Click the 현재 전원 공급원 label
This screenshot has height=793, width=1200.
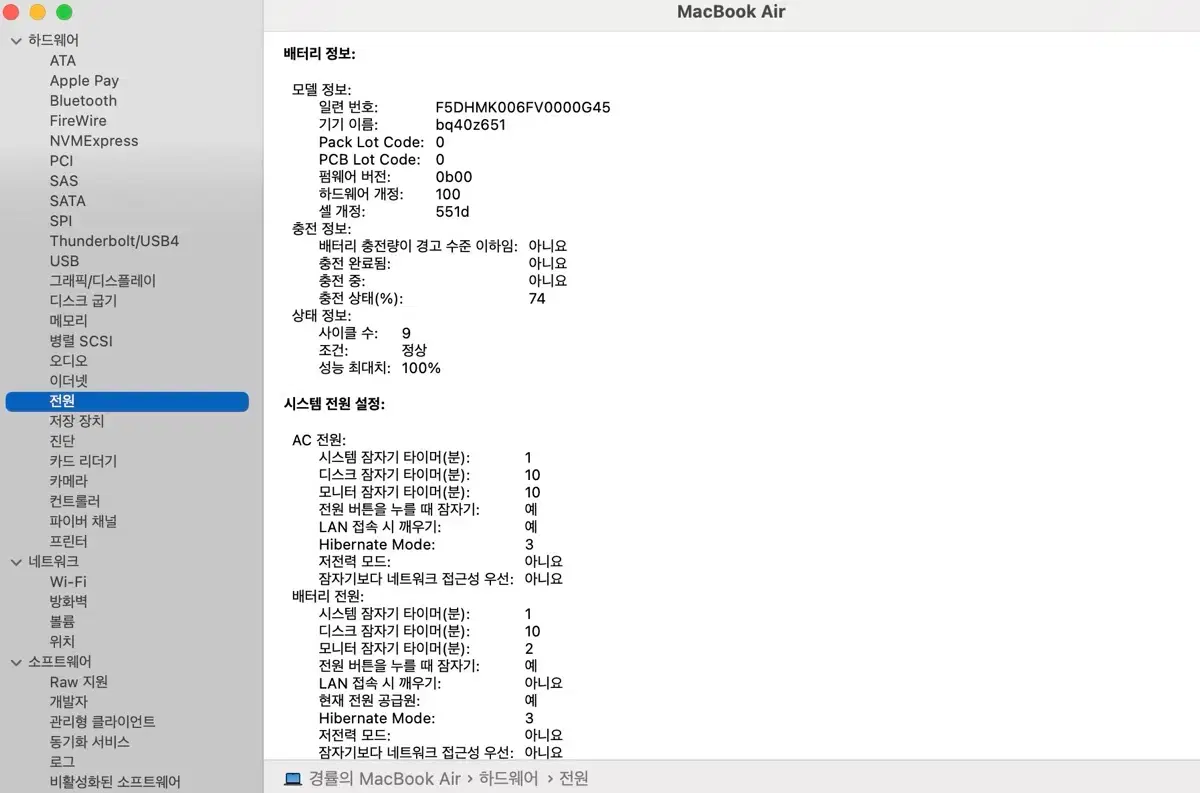click(x=369, y=700)
